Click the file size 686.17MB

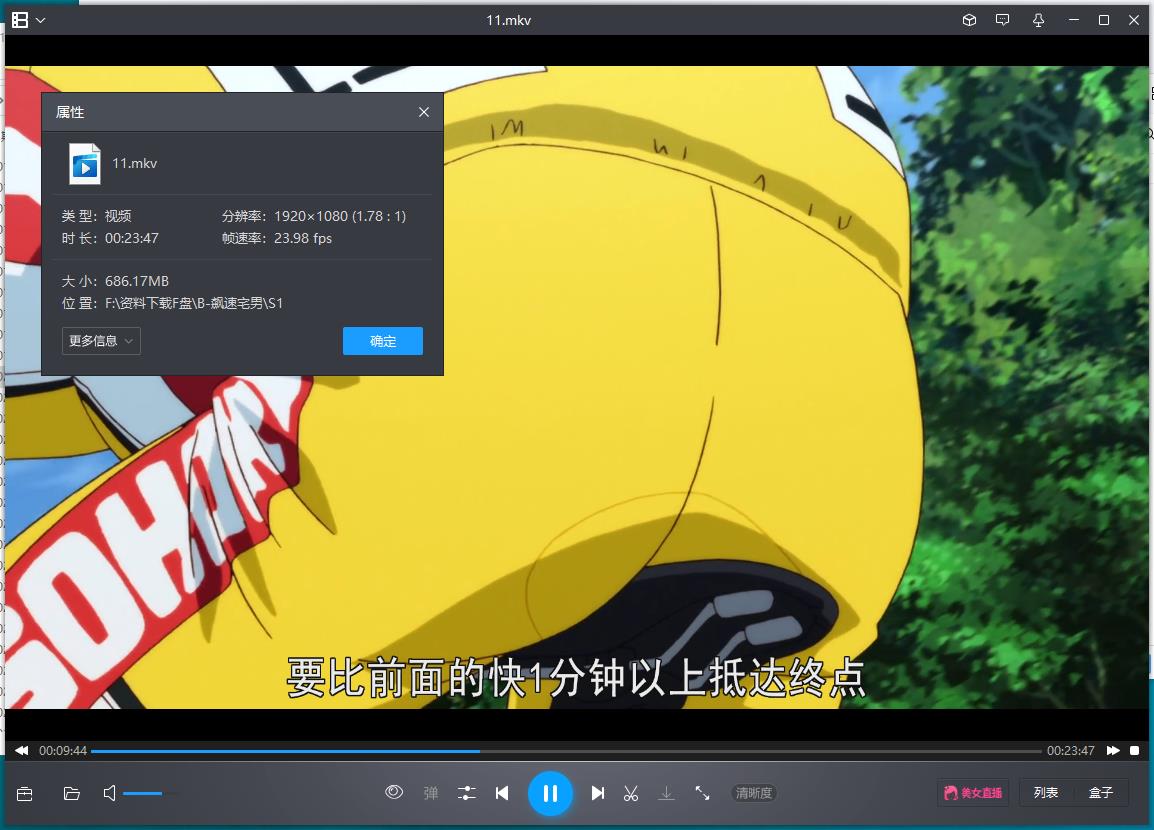click(137, 281)
